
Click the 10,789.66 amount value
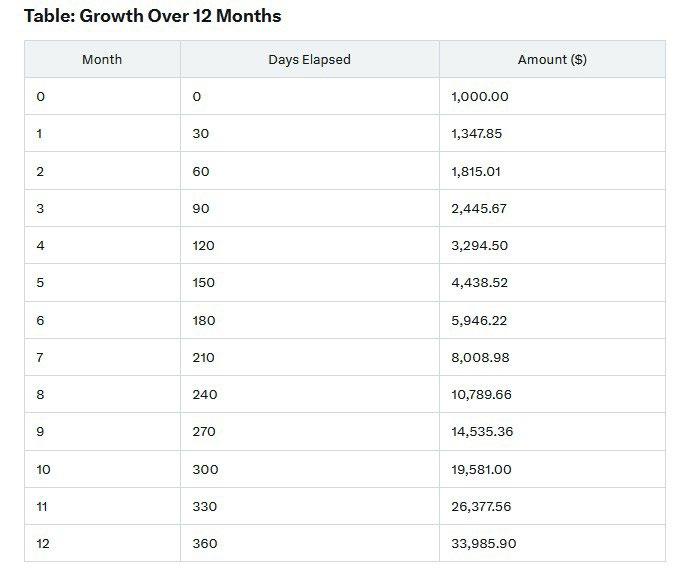[482, 395]
